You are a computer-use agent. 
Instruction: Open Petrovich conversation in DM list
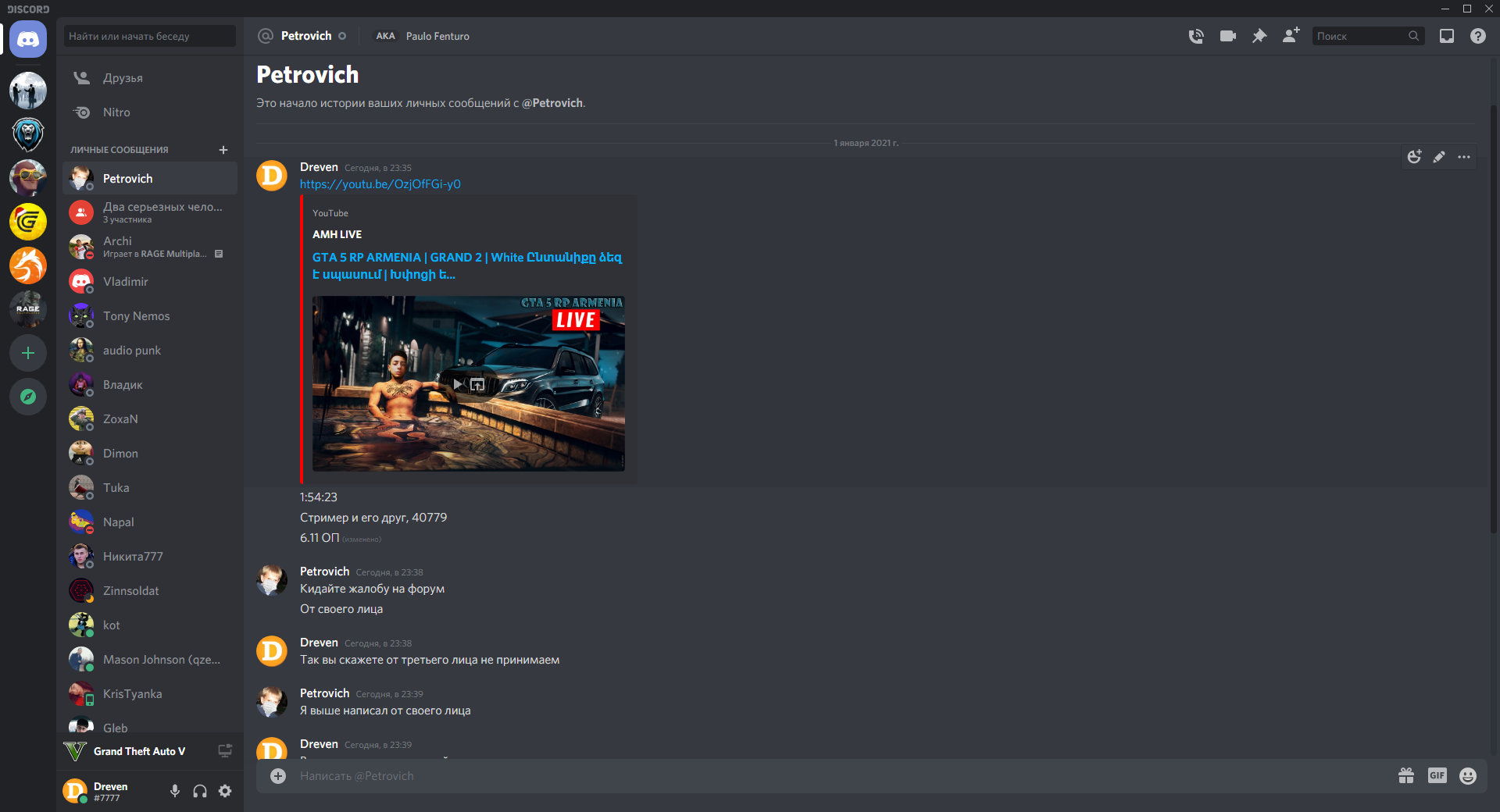pos(150,179)
